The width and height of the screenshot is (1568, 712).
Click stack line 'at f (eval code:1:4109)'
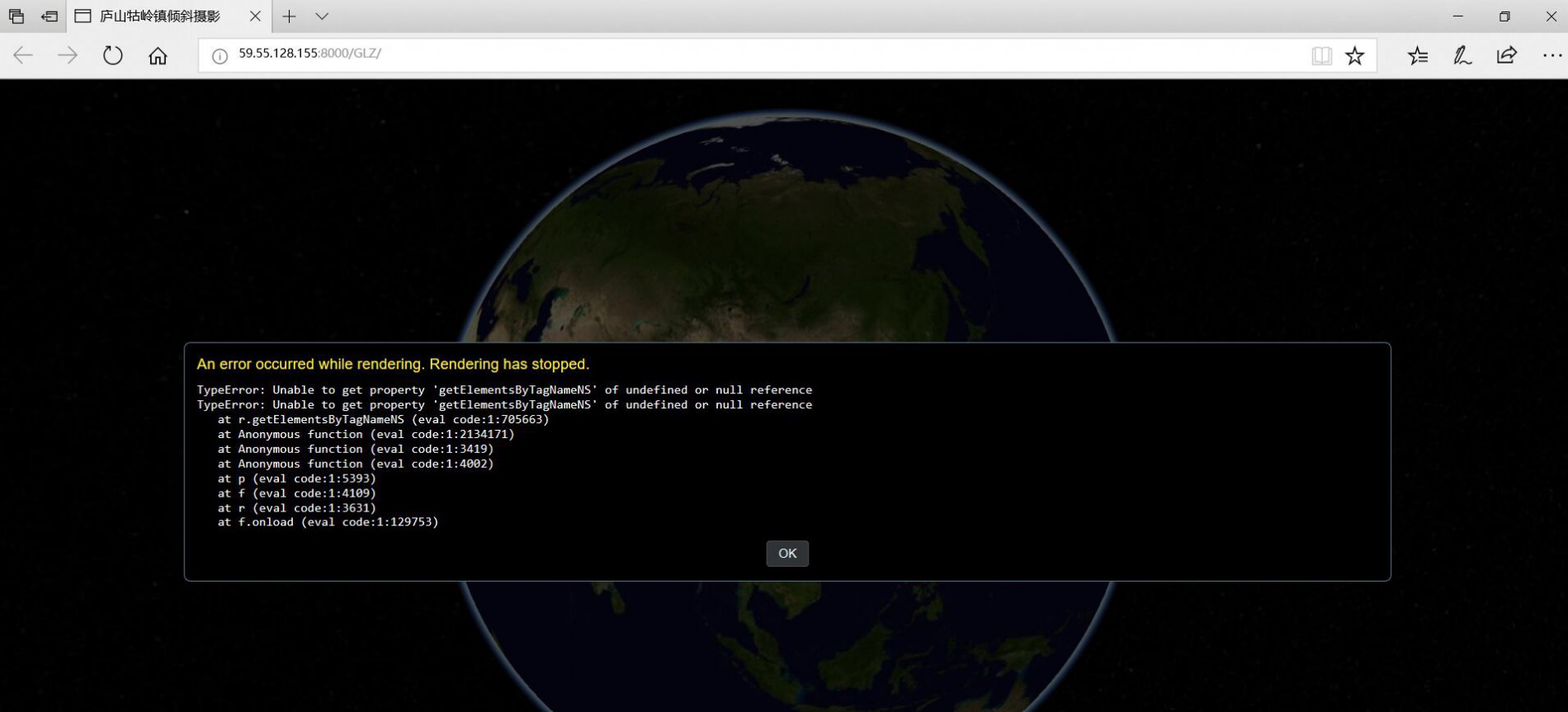click(296, 493)
